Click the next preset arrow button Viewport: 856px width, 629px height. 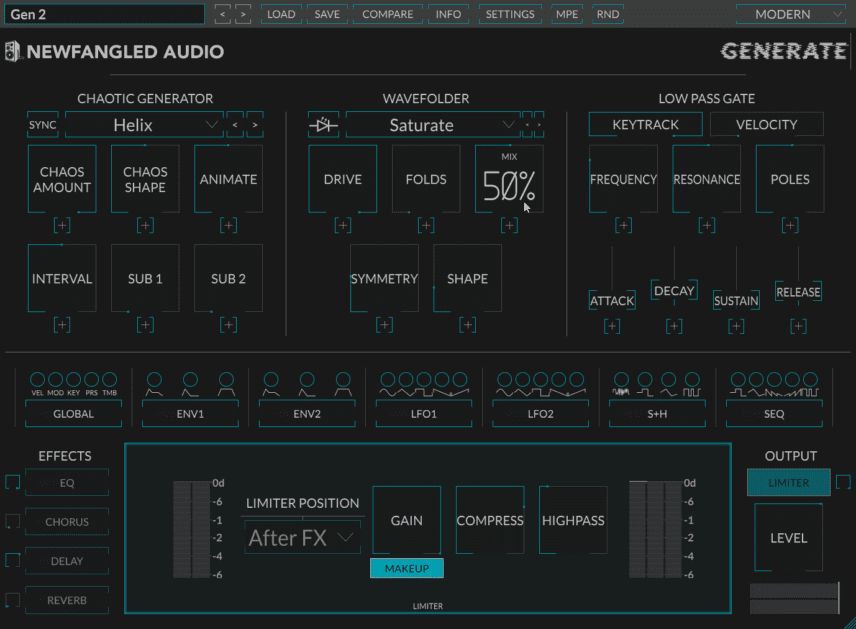coord(243,14)
